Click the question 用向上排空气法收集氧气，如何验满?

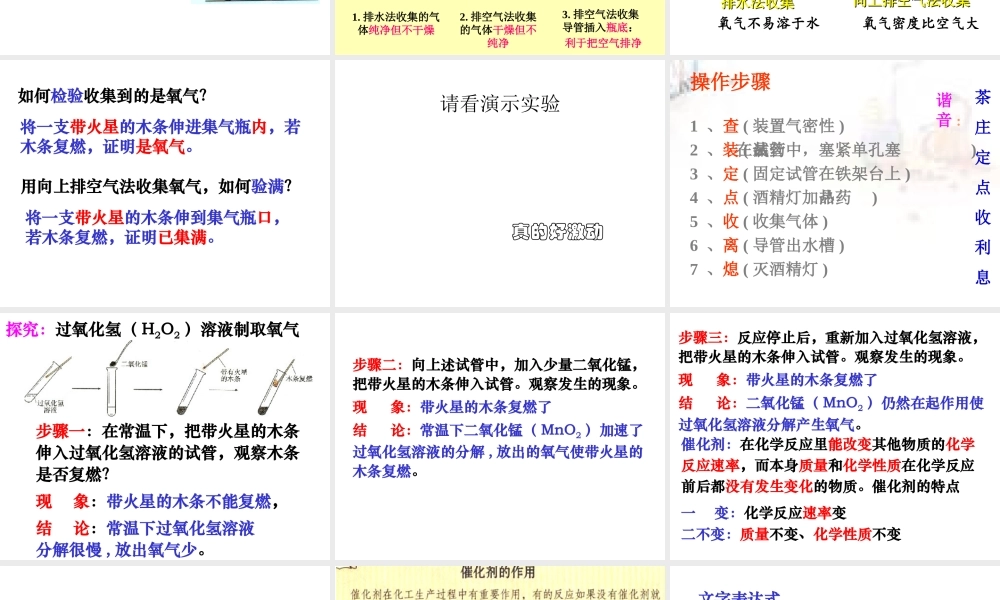[x=156, y=186]
